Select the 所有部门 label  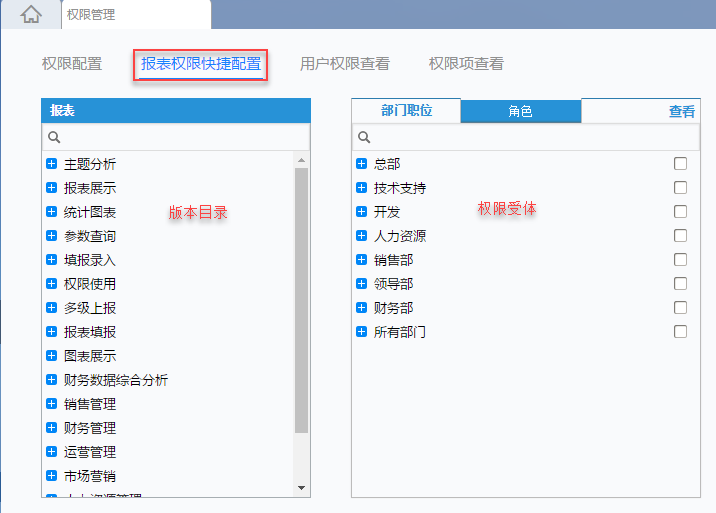point(400,332)
